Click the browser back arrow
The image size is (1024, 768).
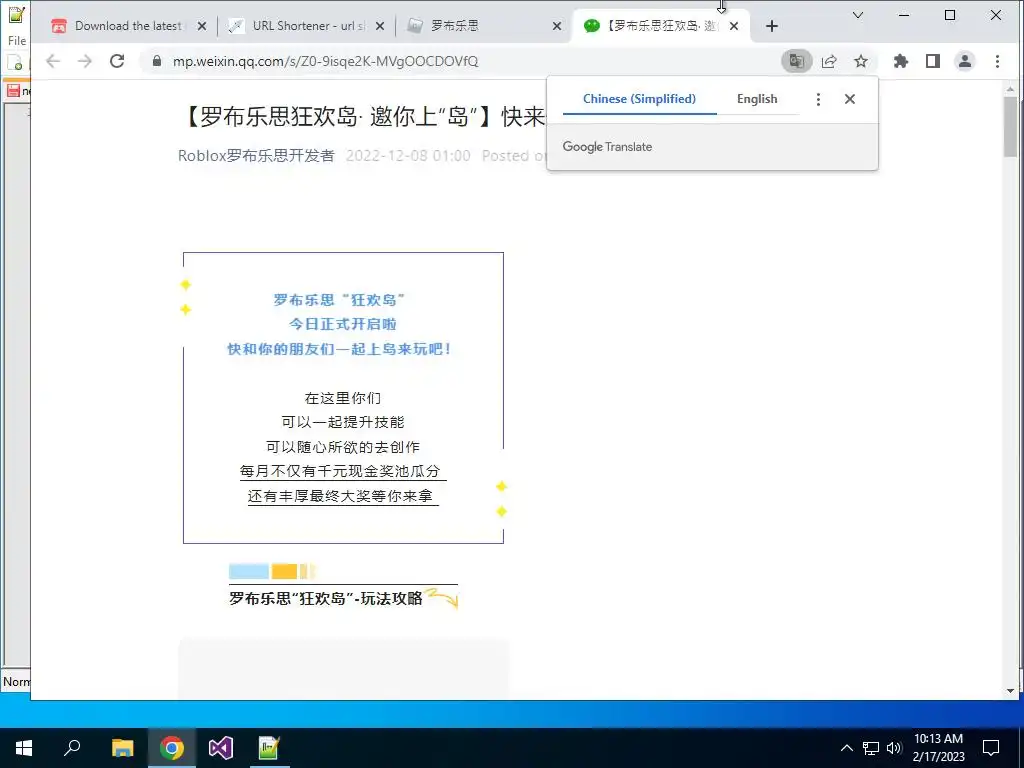coord(53,61)
